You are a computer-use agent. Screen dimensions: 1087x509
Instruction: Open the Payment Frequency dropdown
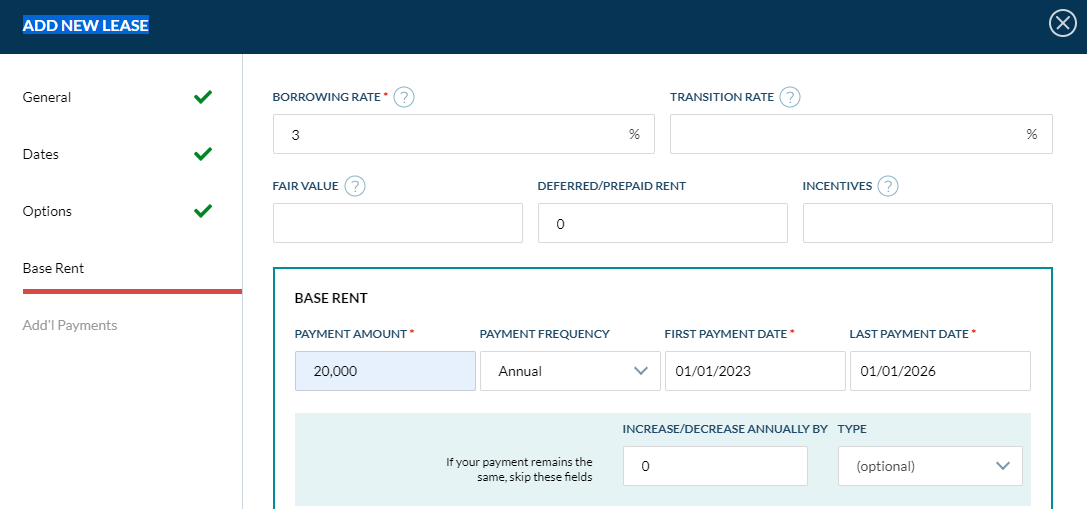tap(570, 371)
